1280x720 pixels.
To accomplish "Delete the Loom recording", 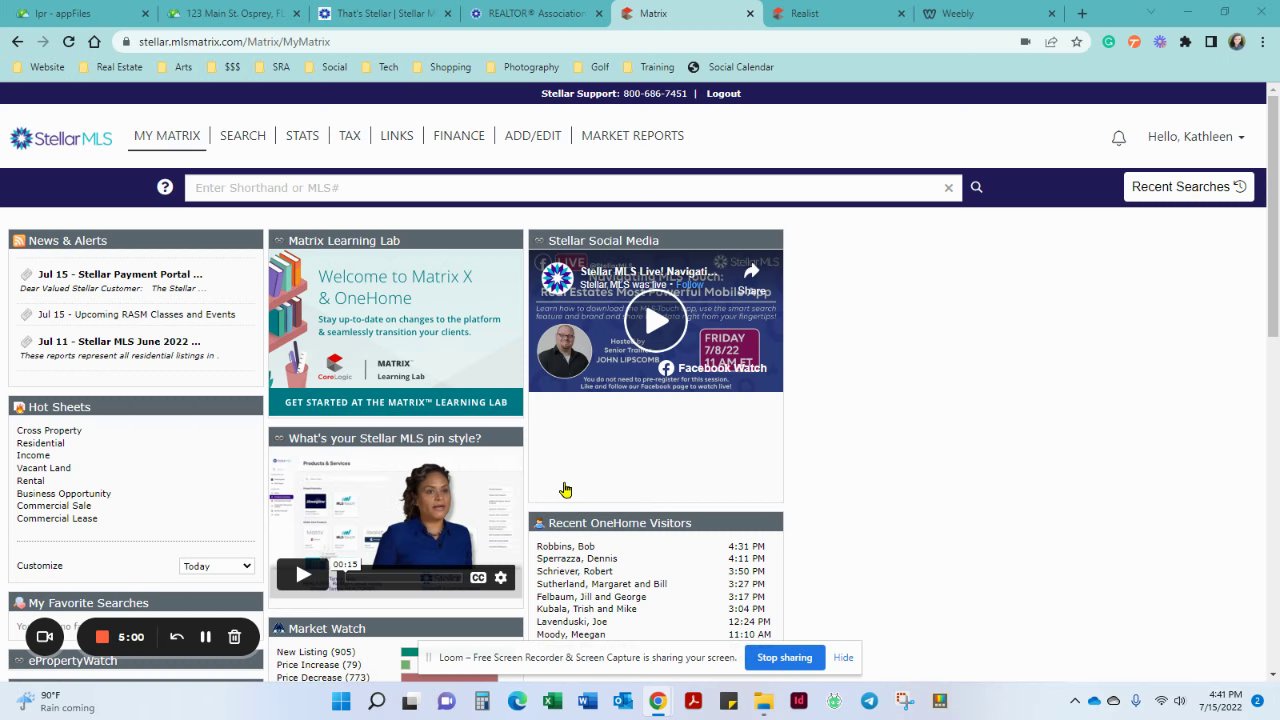I will coord(234,637).
